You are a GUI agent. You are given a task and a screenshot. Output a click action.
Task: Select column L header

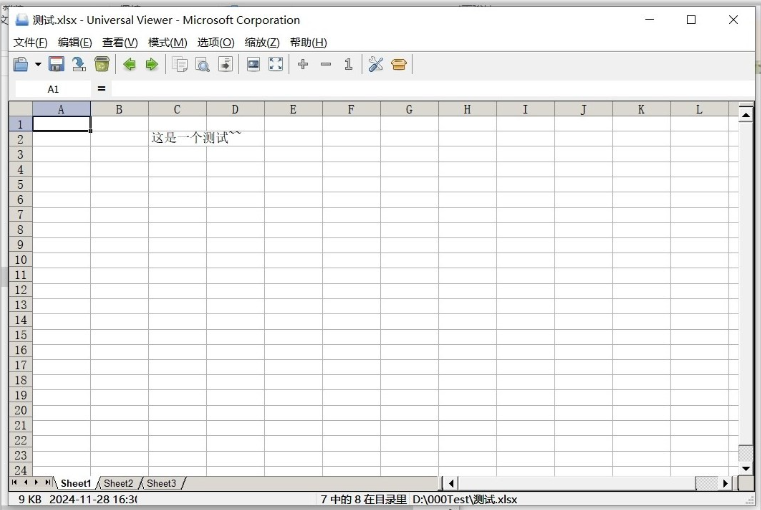click(x=699, y=109)
